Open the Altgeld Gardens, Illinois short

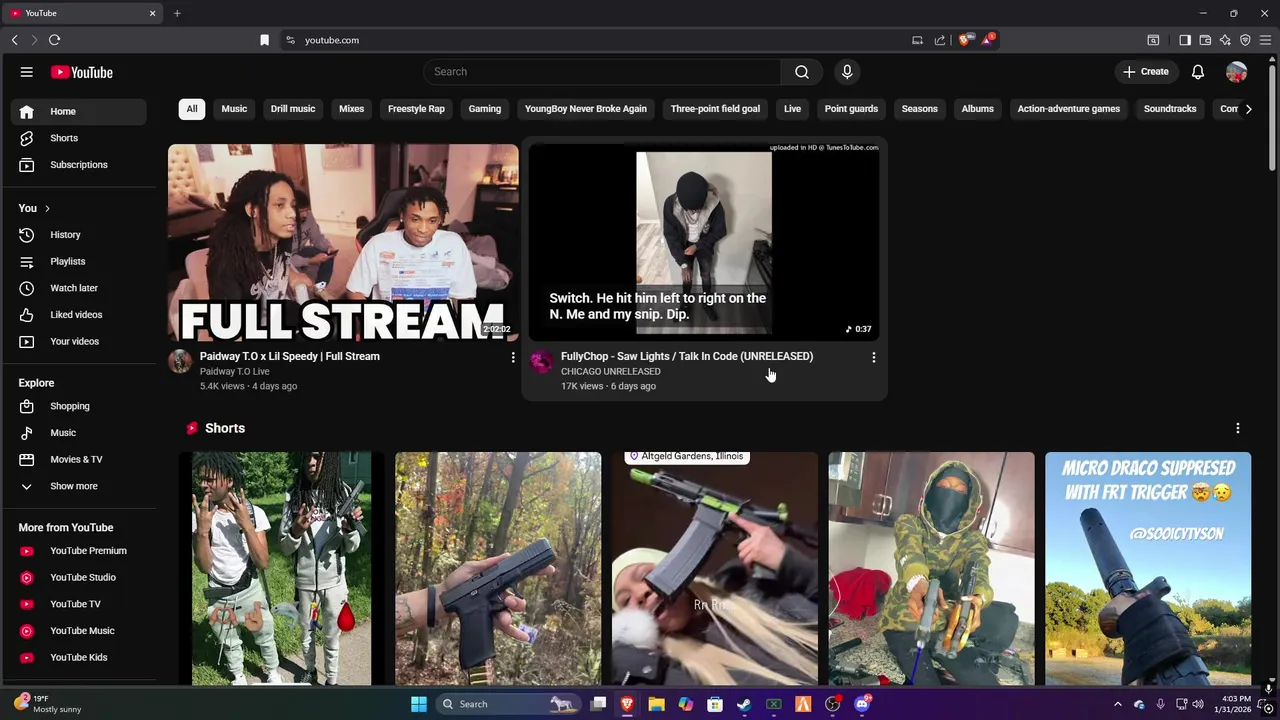tap(714, 568)
